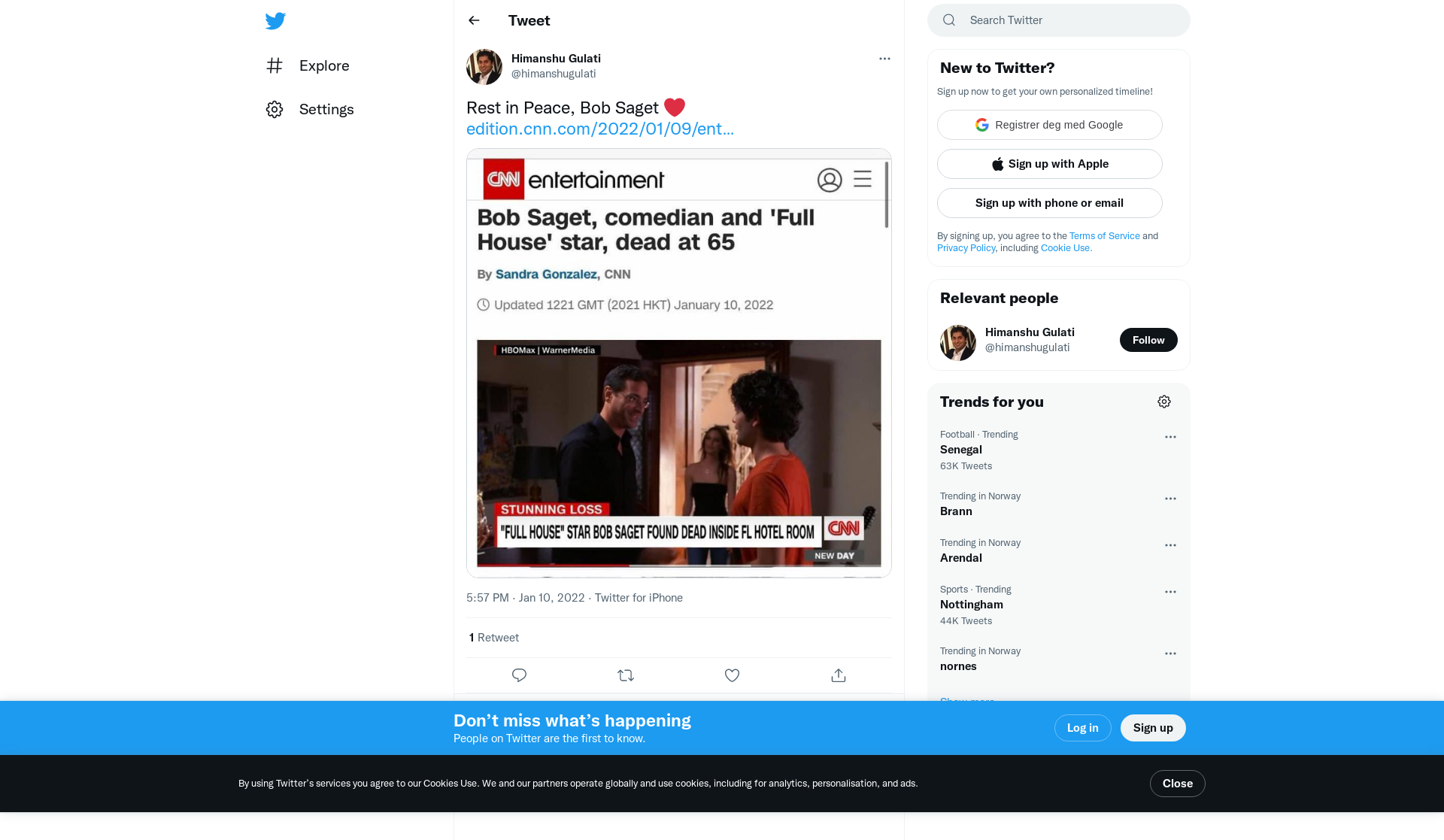This screenshot has height=840, width=1444.
Task: Open the edition.cnn.com link in tweet
Action: [599, 129]
